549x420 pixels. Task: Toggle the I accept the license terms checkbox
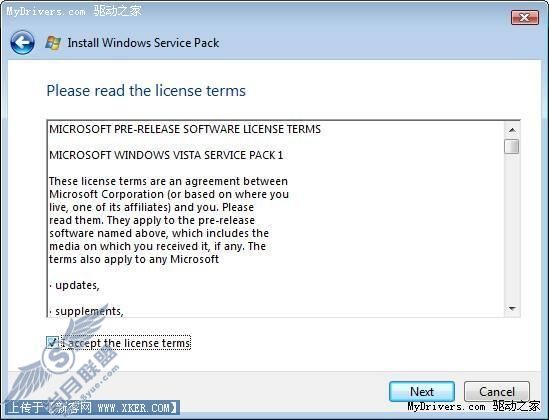click(52, 342)
